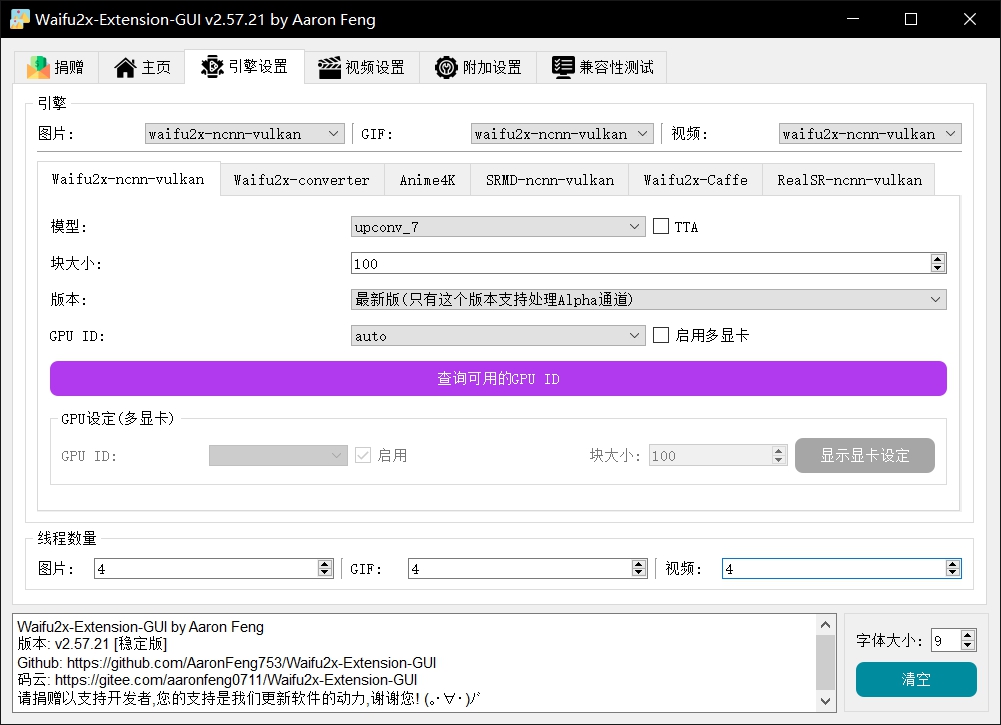Maximize the Waifu2x-Extension-GUI window
The height and width of the screenshot is (725, 1001).
click(911, 19)
